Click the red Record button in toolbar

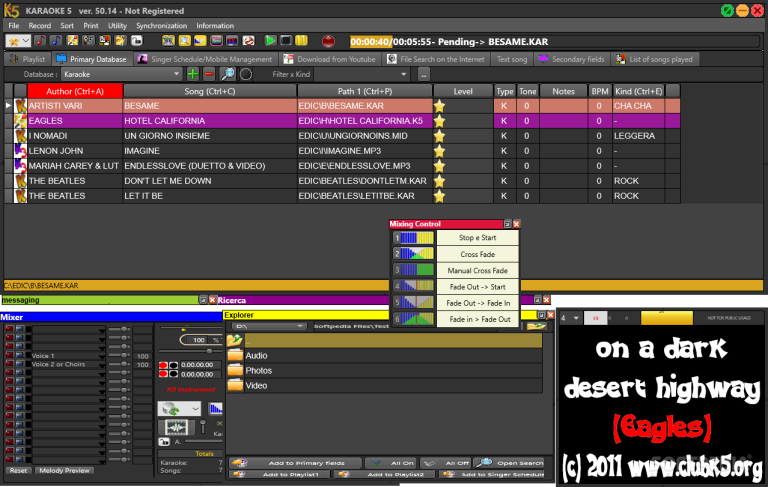(x=329, y=41)
